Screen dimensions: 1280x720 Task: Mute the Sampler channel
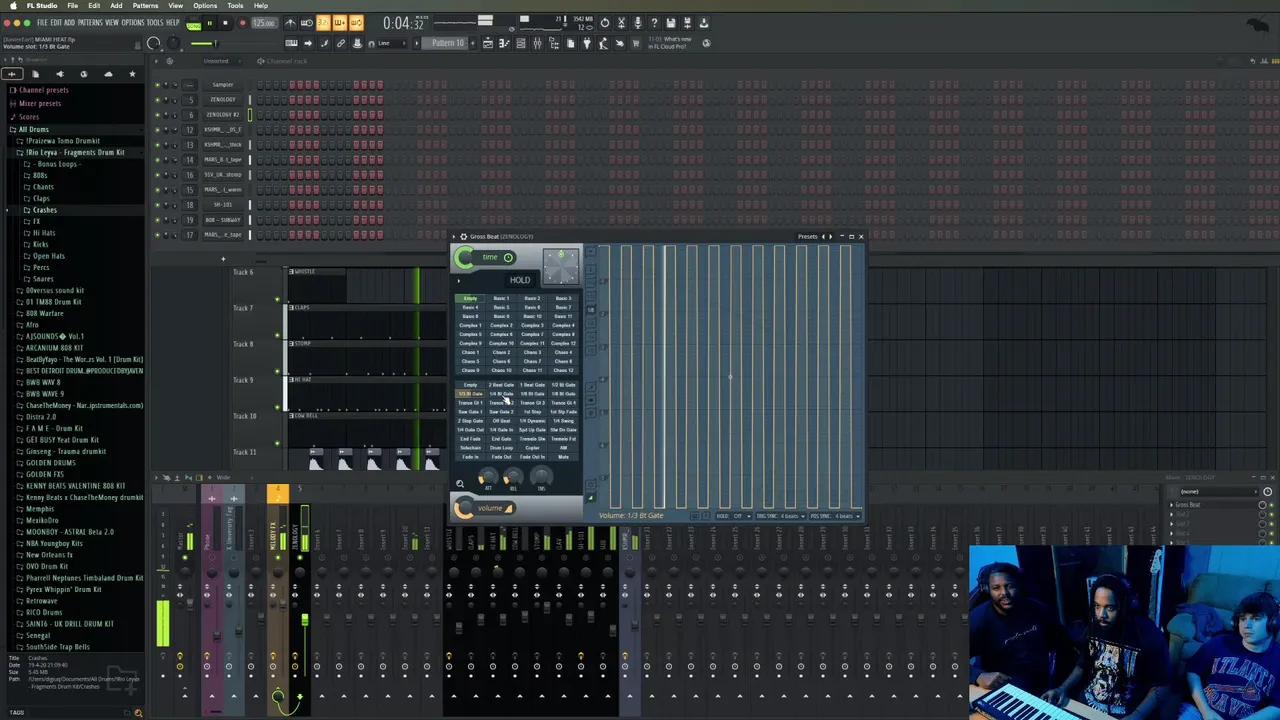click(157, 85)
